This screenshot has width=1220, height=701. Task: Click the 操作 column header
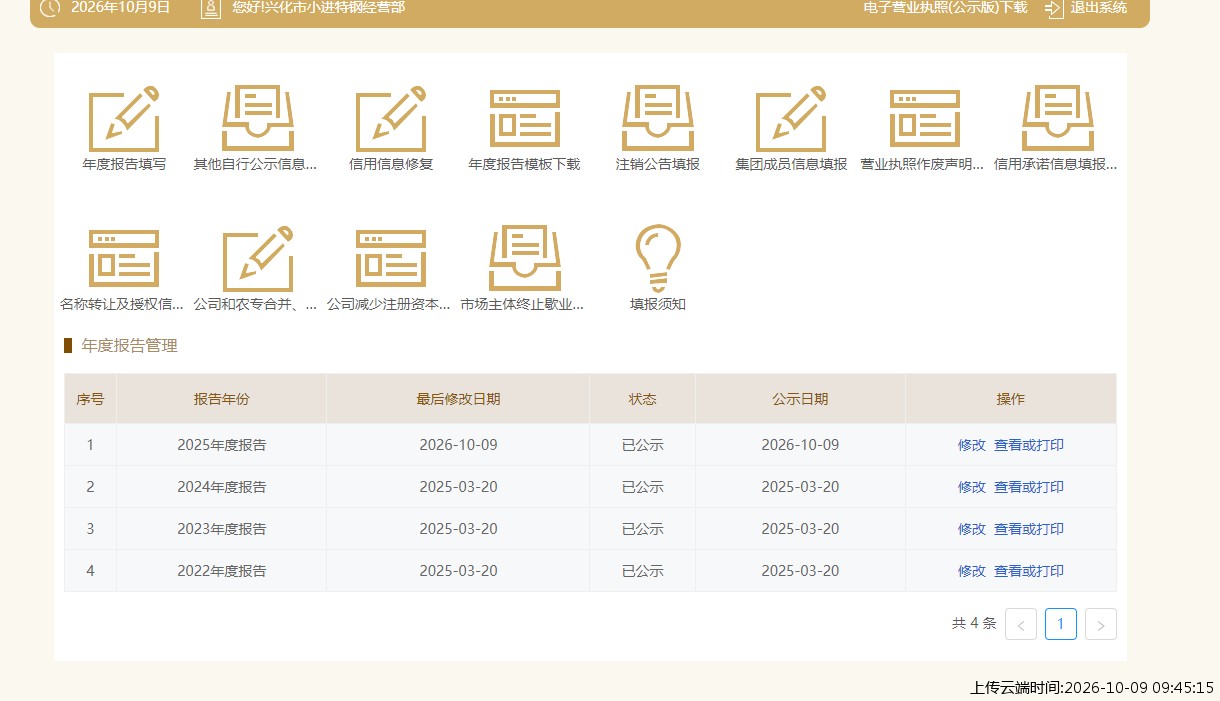1011,399
